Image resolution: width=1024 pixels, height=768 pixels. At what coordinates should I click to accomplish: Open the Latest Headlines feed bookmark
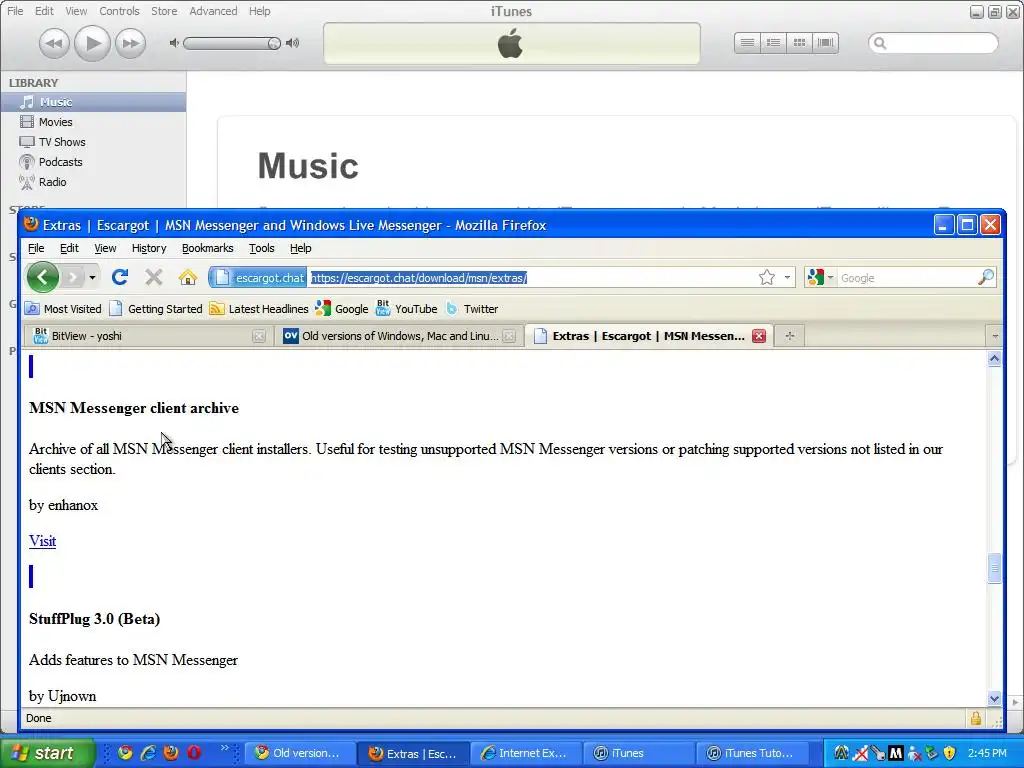coord(259,309)
